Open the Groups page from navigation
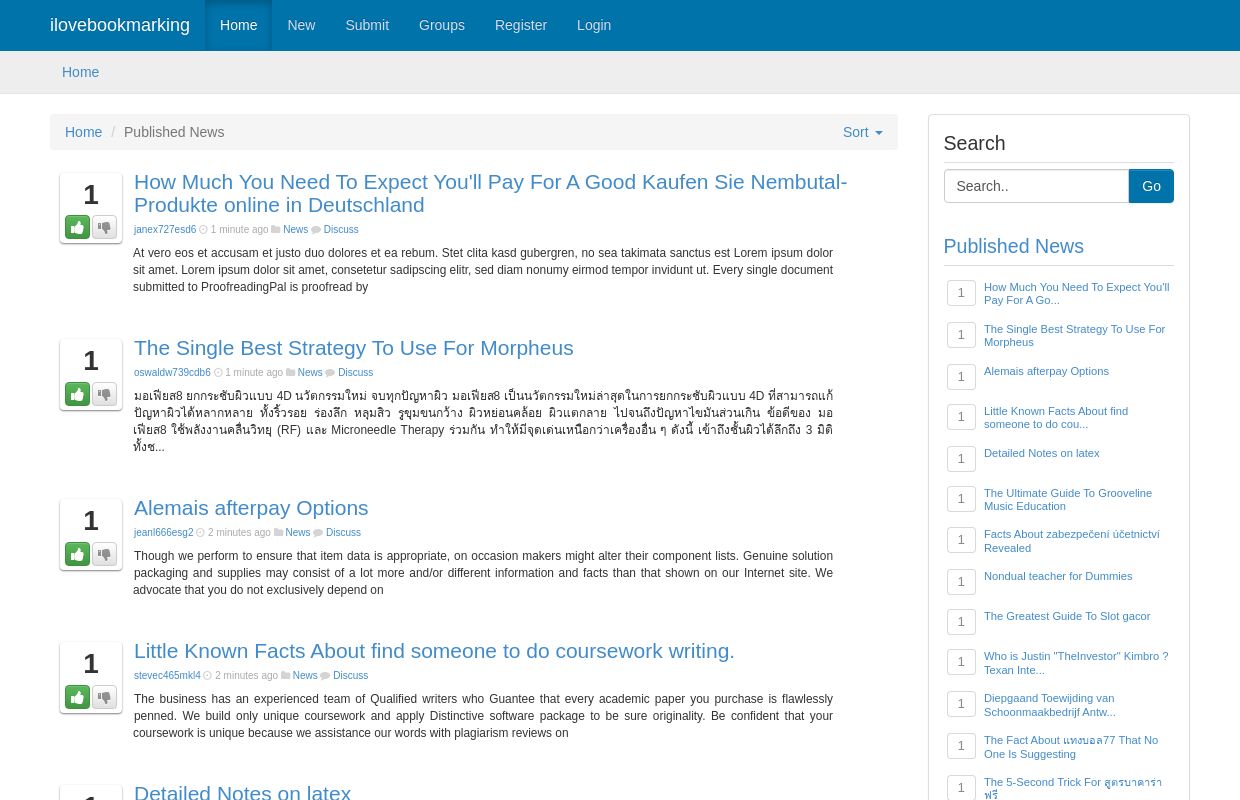The image size is (1240, 800). (441, 25)
